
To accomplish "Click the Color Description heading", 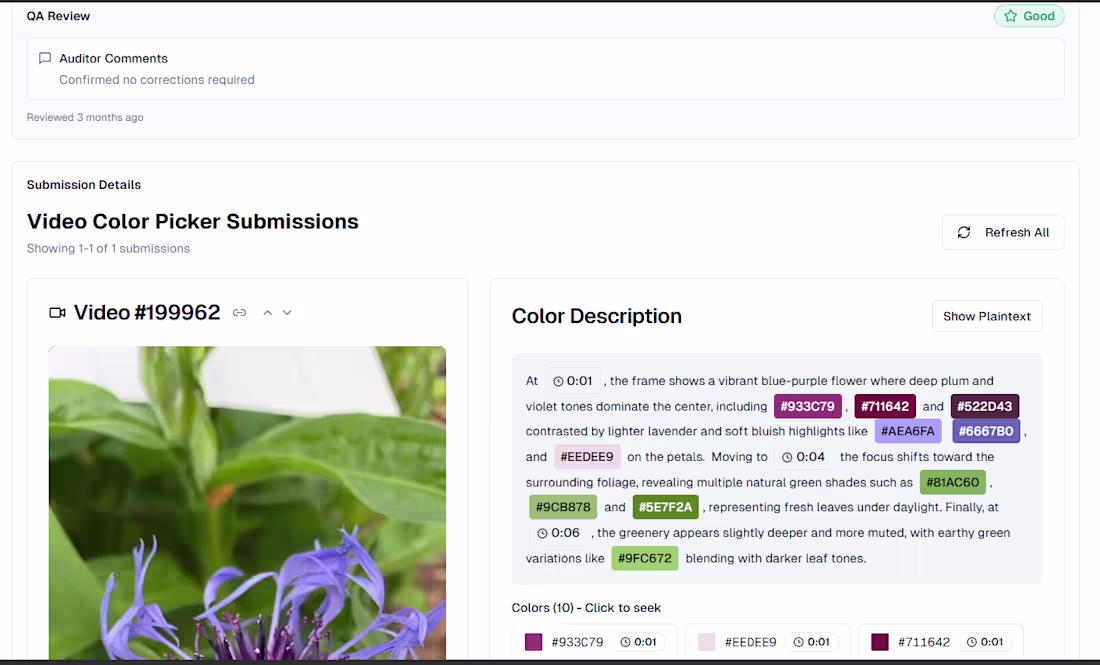I will [x=596, y=316].
